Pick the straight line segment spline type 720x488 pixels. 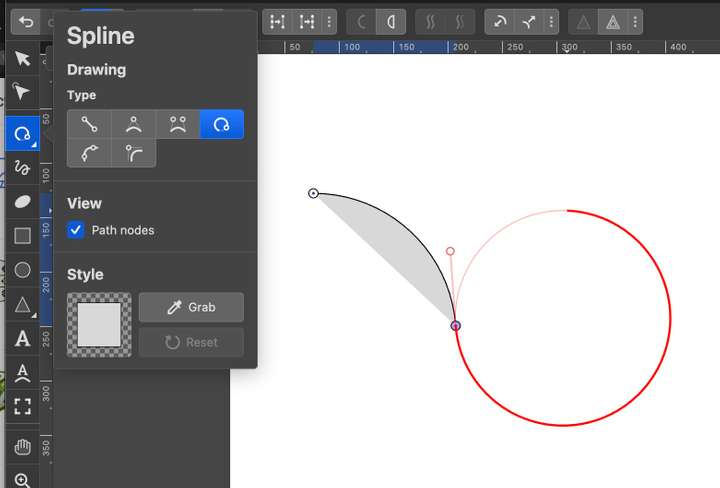[x=89, y=125]
